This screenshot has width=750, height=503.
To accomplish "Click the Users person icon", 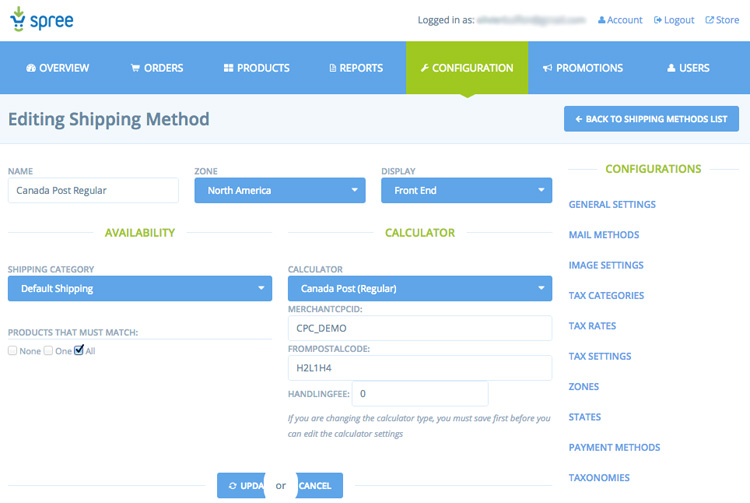I will 671,68.
